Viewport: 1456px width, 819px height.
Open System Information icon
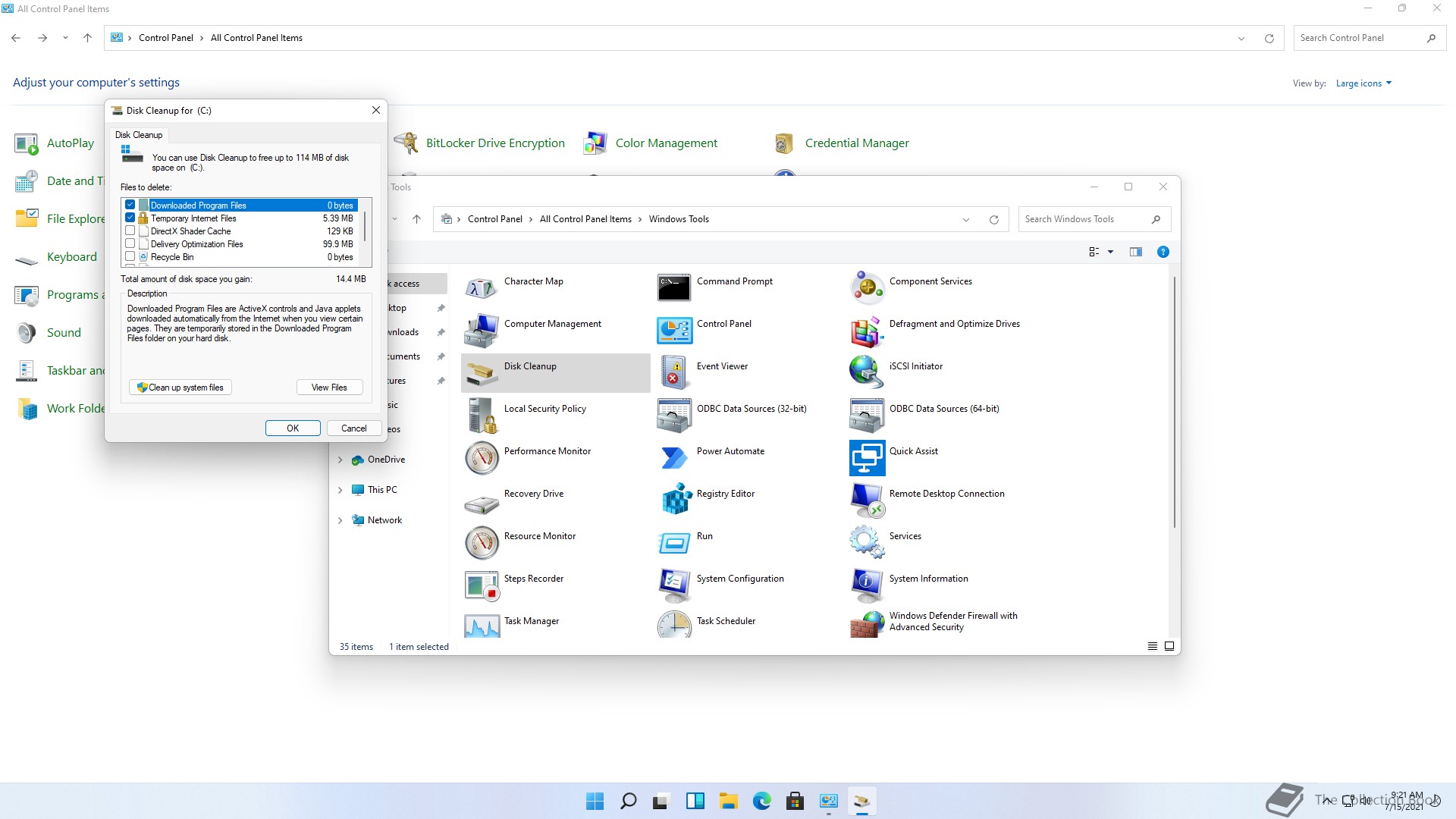867,585
